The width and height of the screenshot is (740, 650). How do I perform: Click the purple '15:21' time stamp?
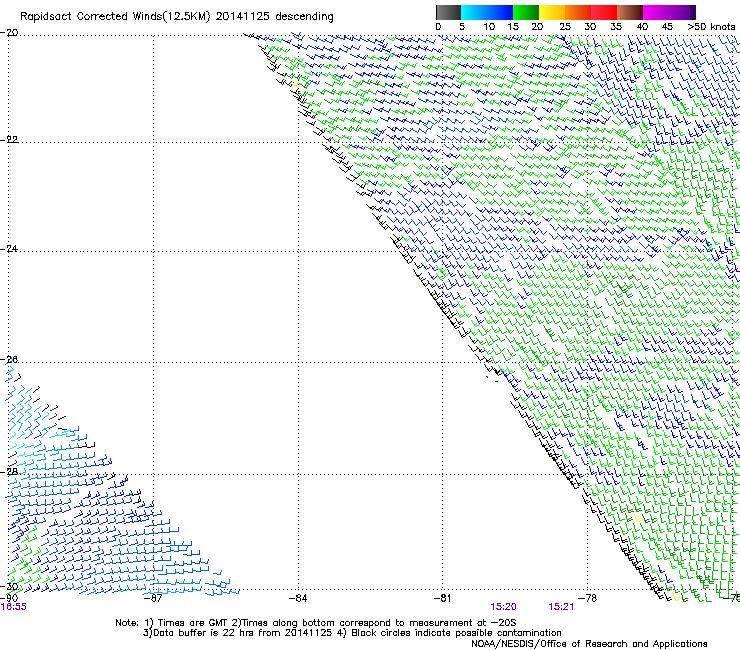pyautogui.click(x=561, y=607)
